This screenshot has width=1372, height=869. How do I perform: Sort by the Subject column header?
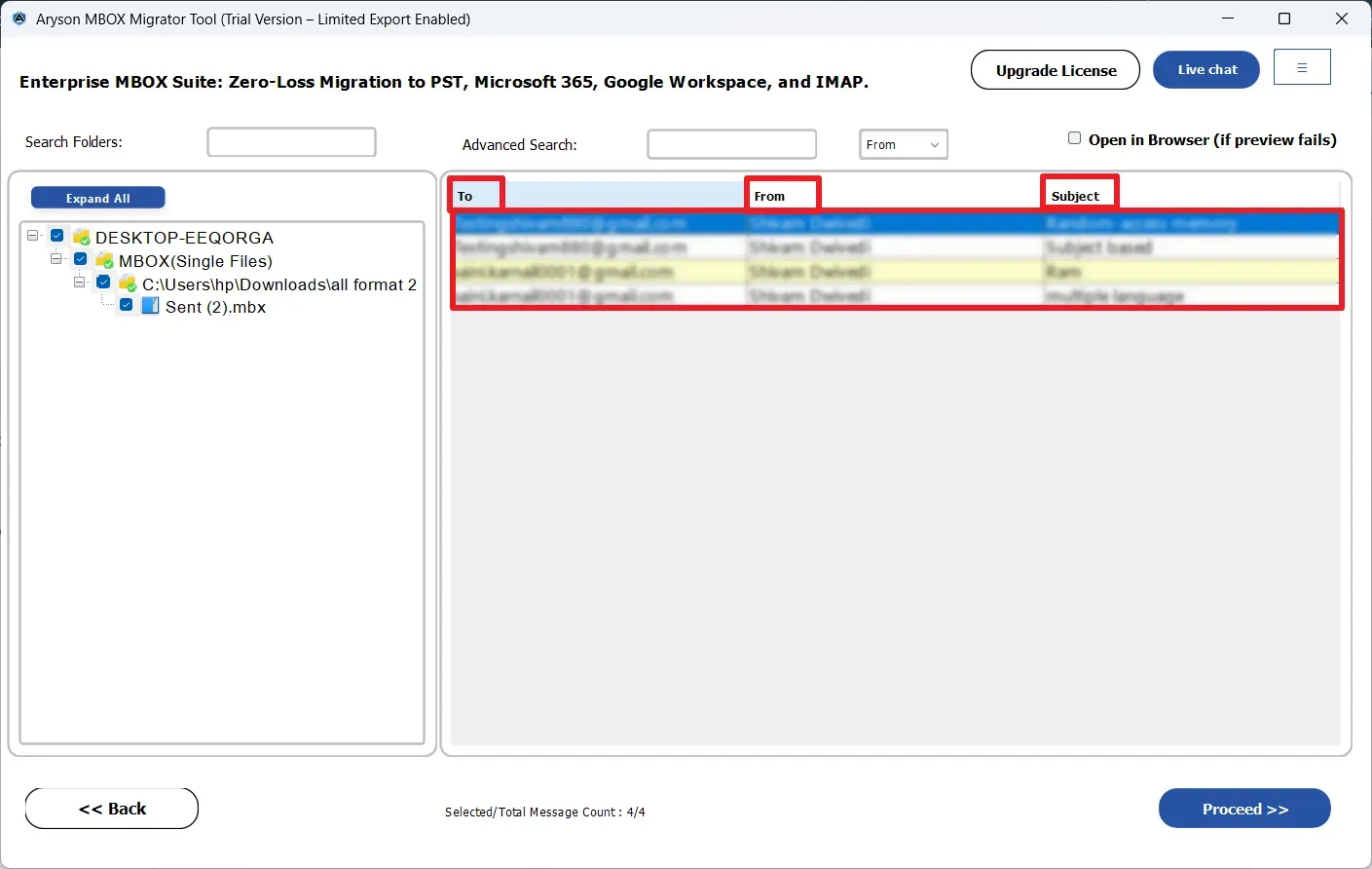(1190, 195)
